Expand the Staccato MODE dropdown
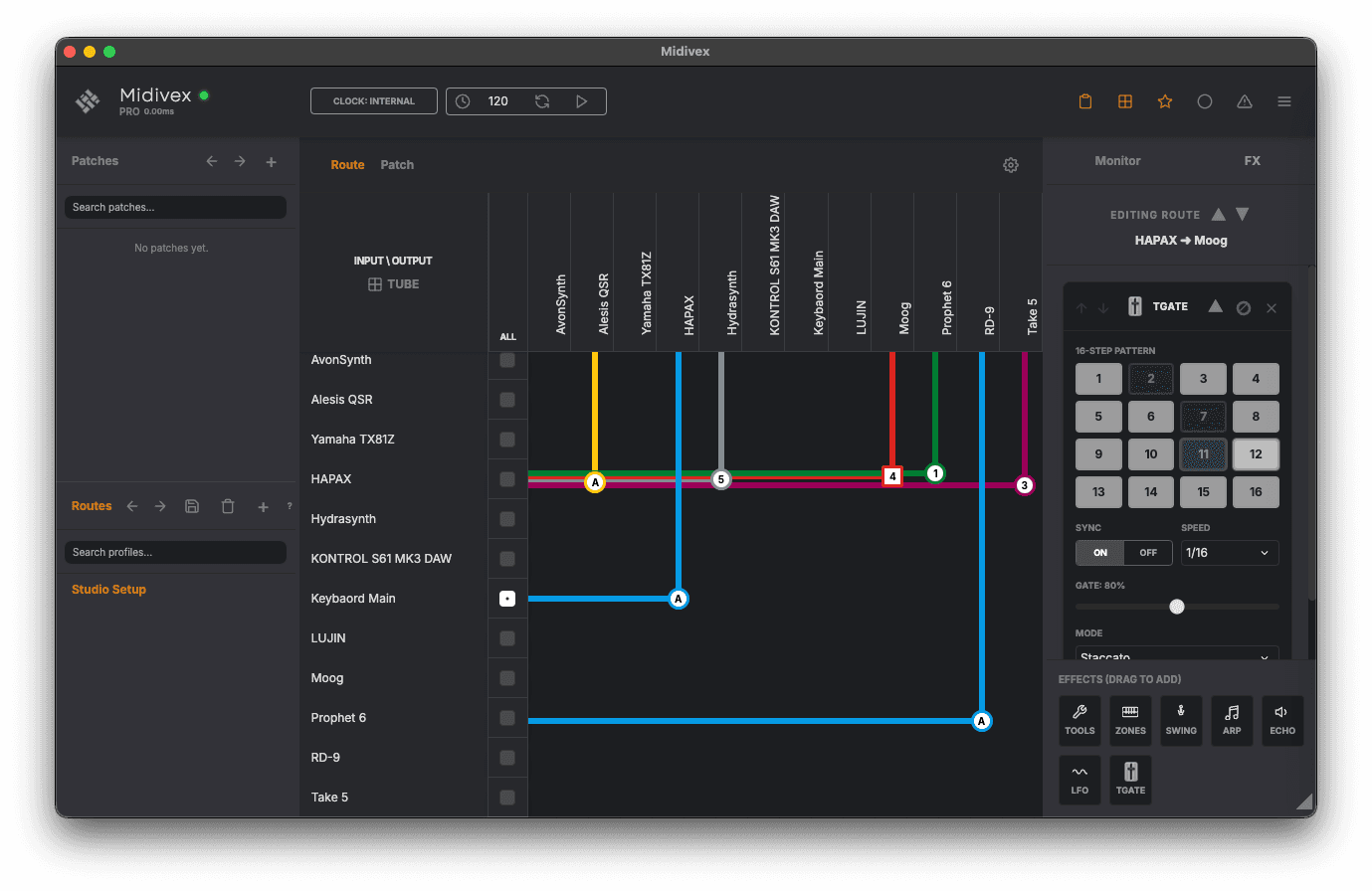This screenshot has height=891, width=1372. (x=1177, y=652)
